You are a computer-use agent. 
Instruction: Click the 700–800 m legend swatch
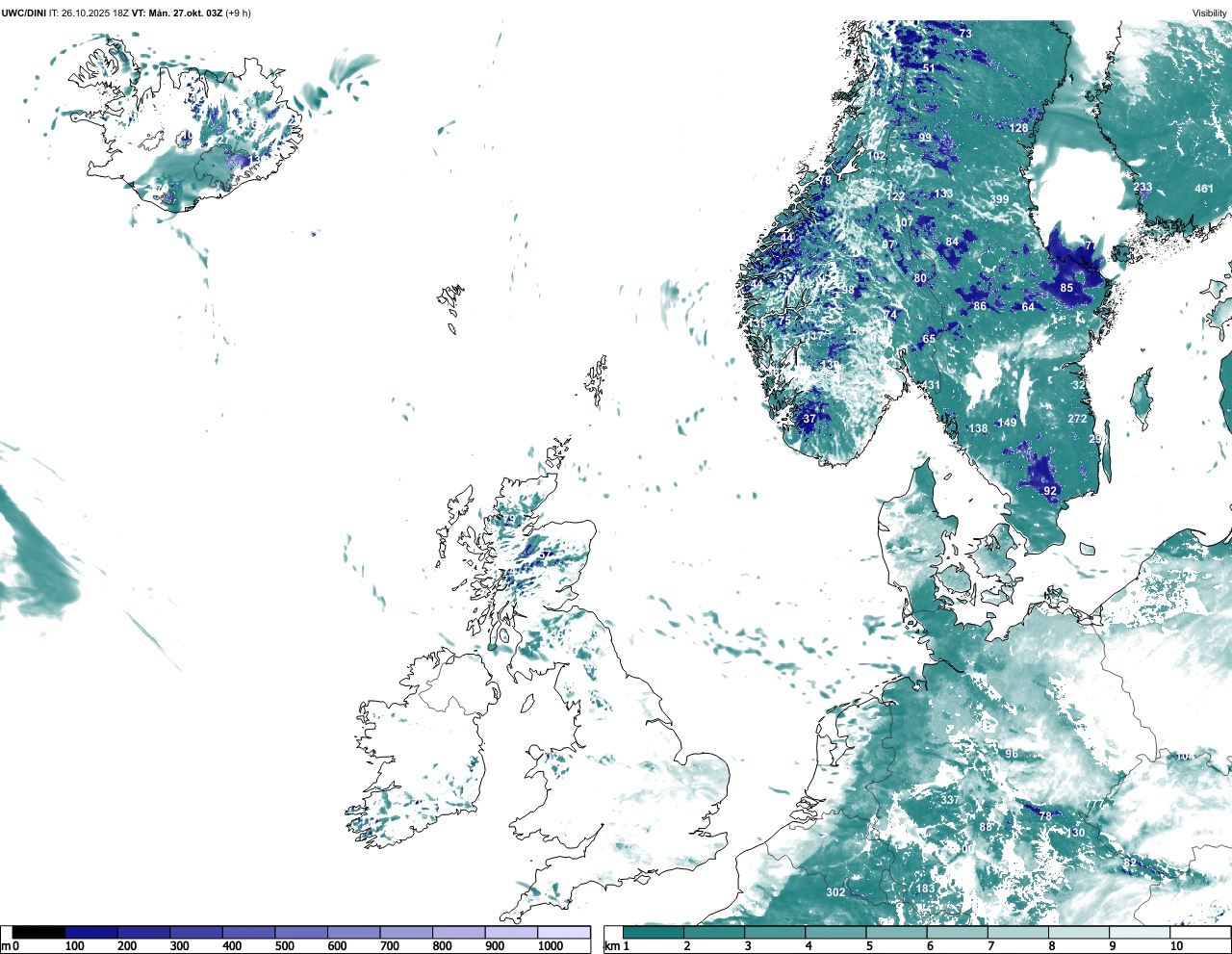click(x=406, y=932)
